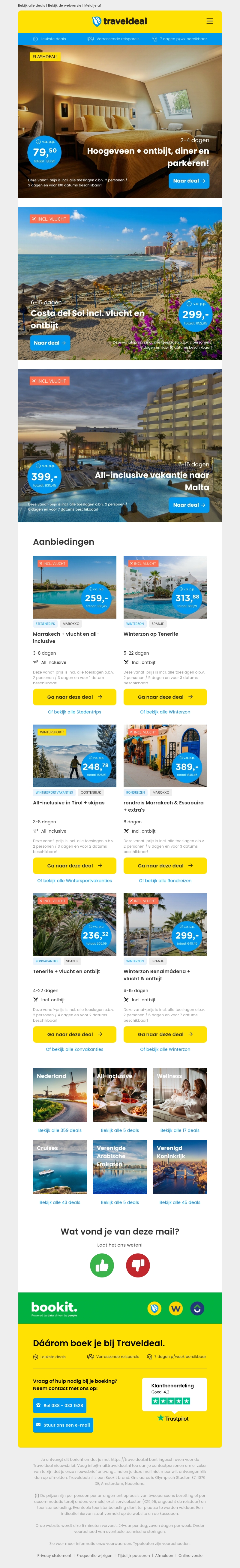Open the hamburger menu icon
The image size is (240, 1568).
[x=209, y=21]
